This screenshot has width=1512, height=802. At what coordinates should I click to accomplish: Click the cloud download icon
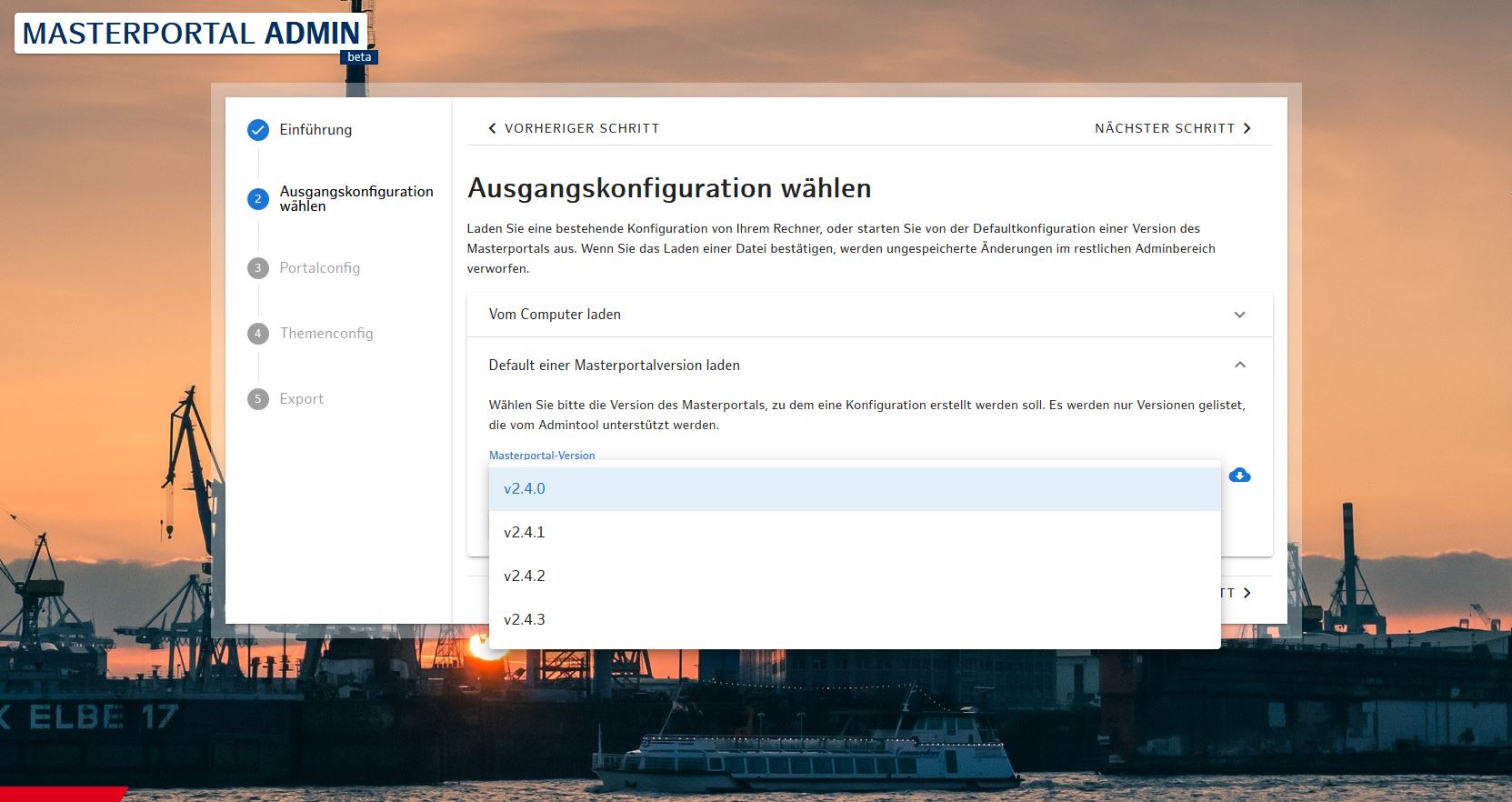tap(1239, 476)
